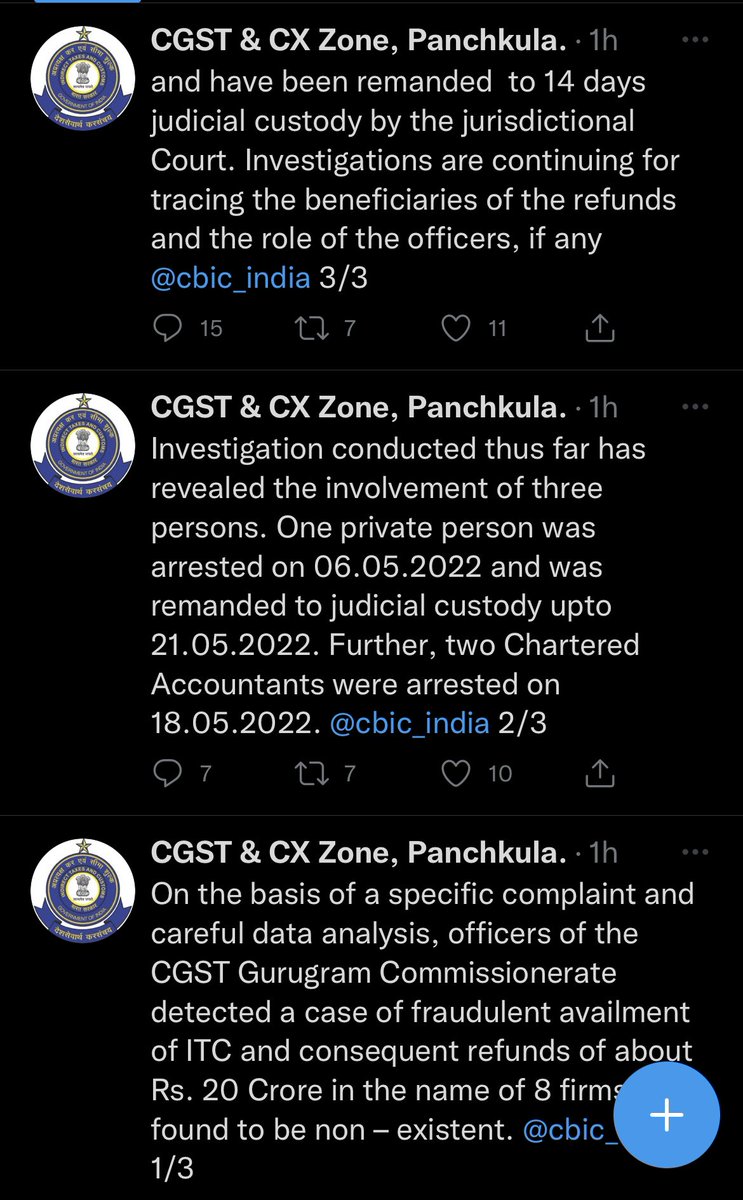Open @cbic_india mention in 3/3 tweet
Viewport: 743px width, 1200px height.
click(x=230, y=277)
